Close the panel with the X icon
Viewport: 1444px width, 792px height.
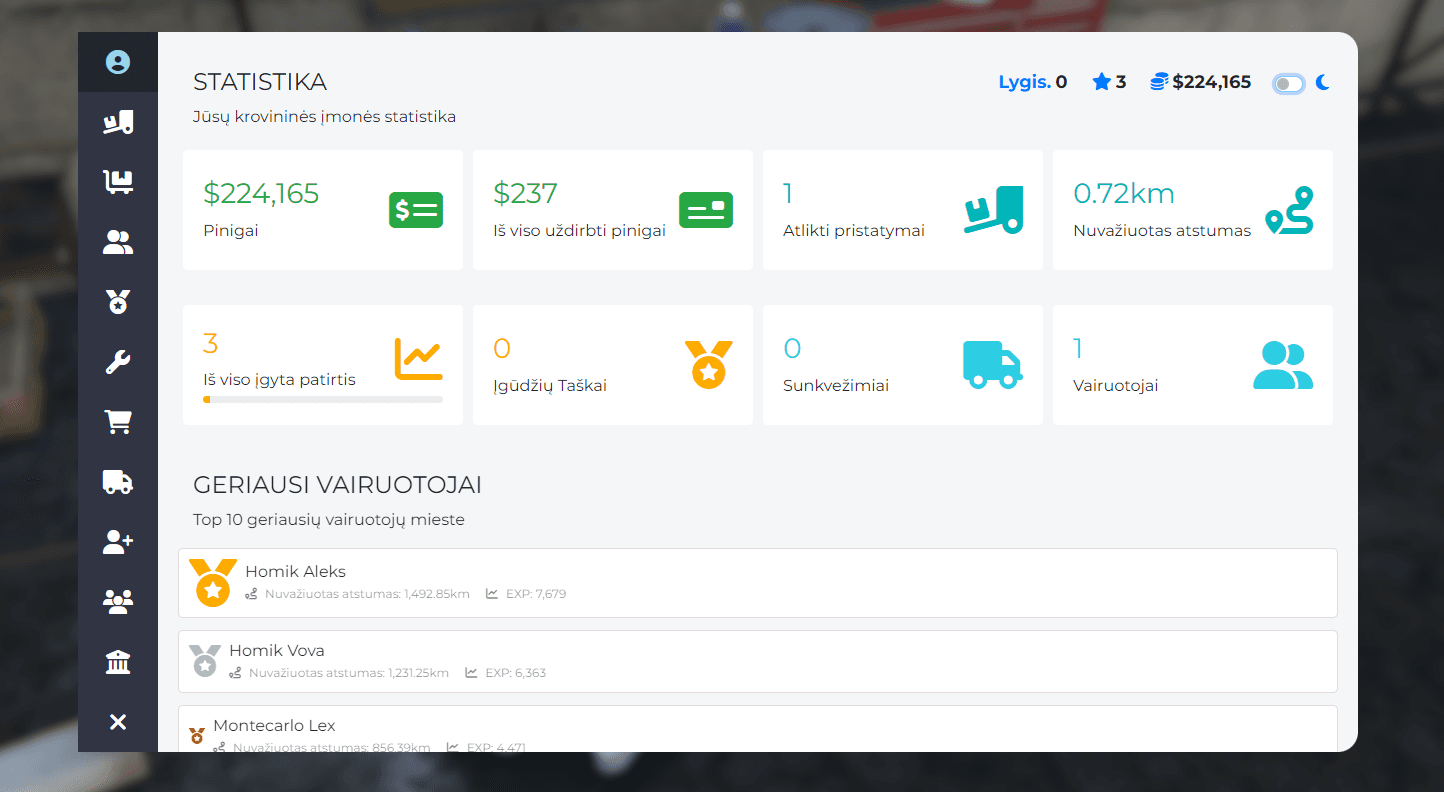click(118, 722)
